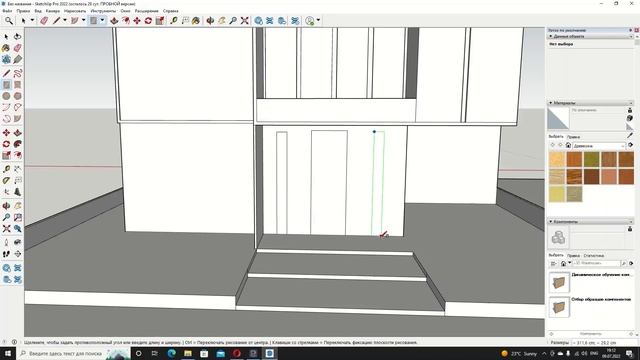Select the Rotated Rectangle tool
This screenshot has width=640, height=360.
pyautogui.click(x=18, y=85)
